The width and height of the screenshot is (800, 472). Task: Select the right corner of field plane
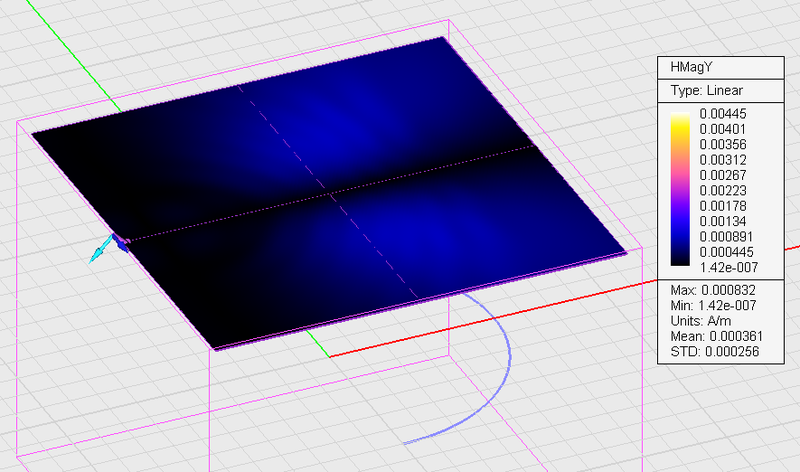pyautogui.click(x=626, y=253)
